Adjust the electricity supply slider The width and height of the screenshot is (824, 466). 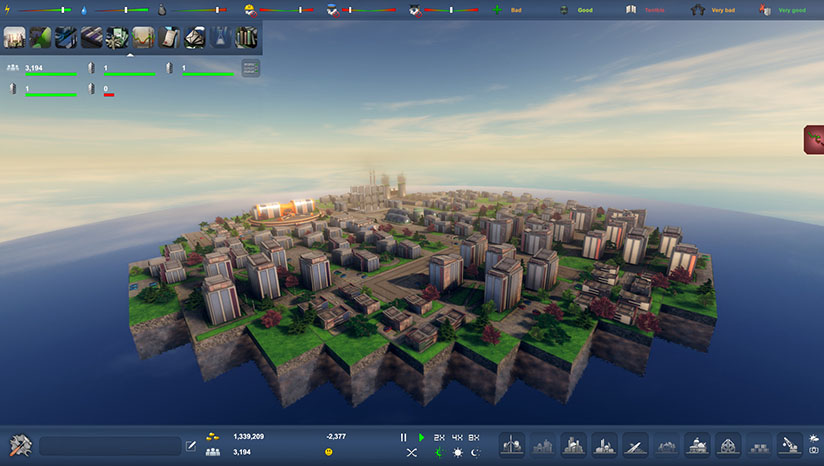(x=46, y=10)
